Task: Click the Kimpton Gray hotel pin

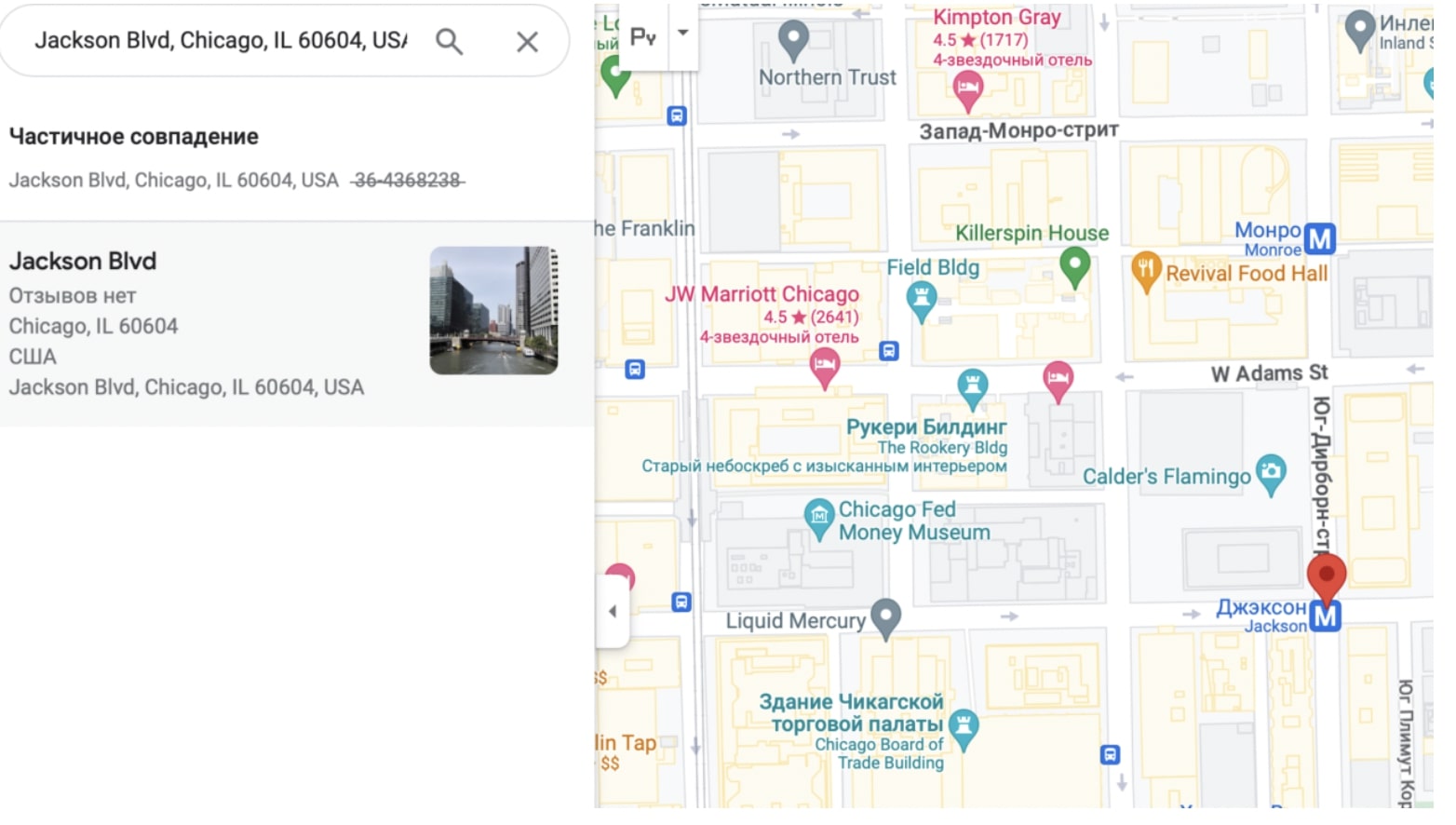Action: 968,90
